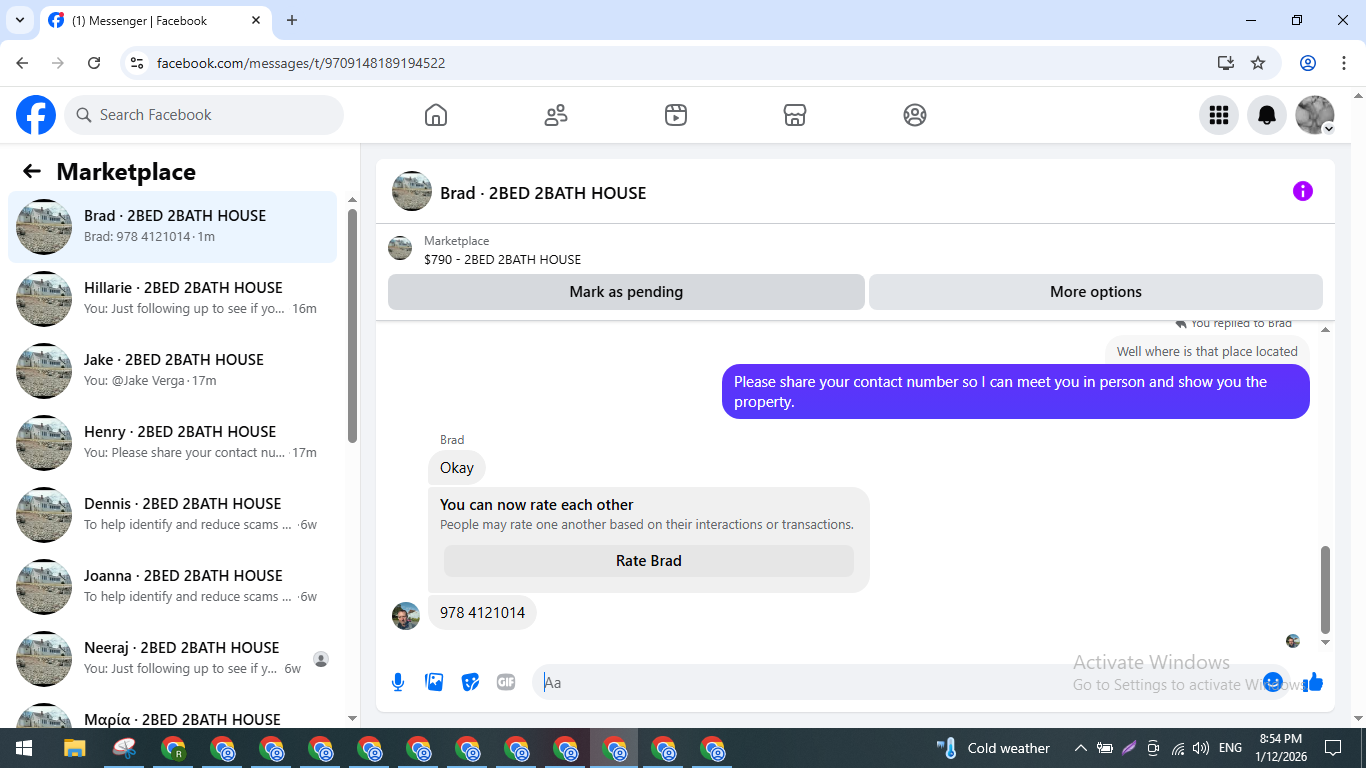Open File Explorer from taskbar
Screen dimensions: 1366x768
75,748
